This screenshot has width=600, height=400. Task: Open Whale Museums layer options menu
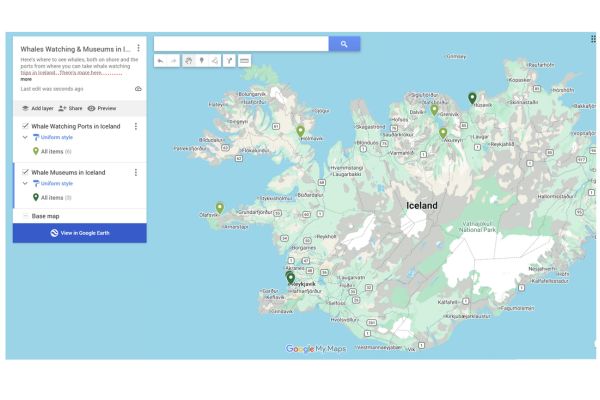(x=135, y=173)
